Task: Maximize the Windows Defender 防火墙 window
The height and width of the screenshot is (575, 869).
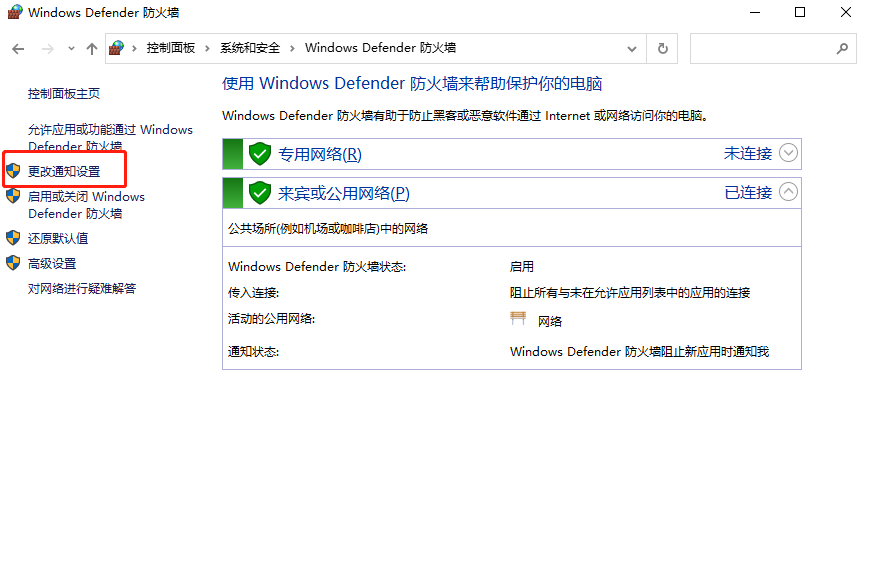Action: [800, 12]
